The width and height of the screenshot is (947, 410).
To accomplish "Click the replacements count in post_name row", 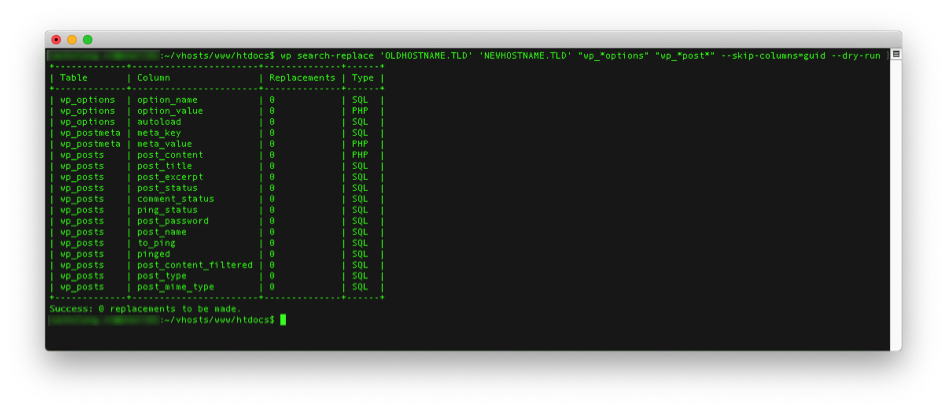I will coord(272,232).
